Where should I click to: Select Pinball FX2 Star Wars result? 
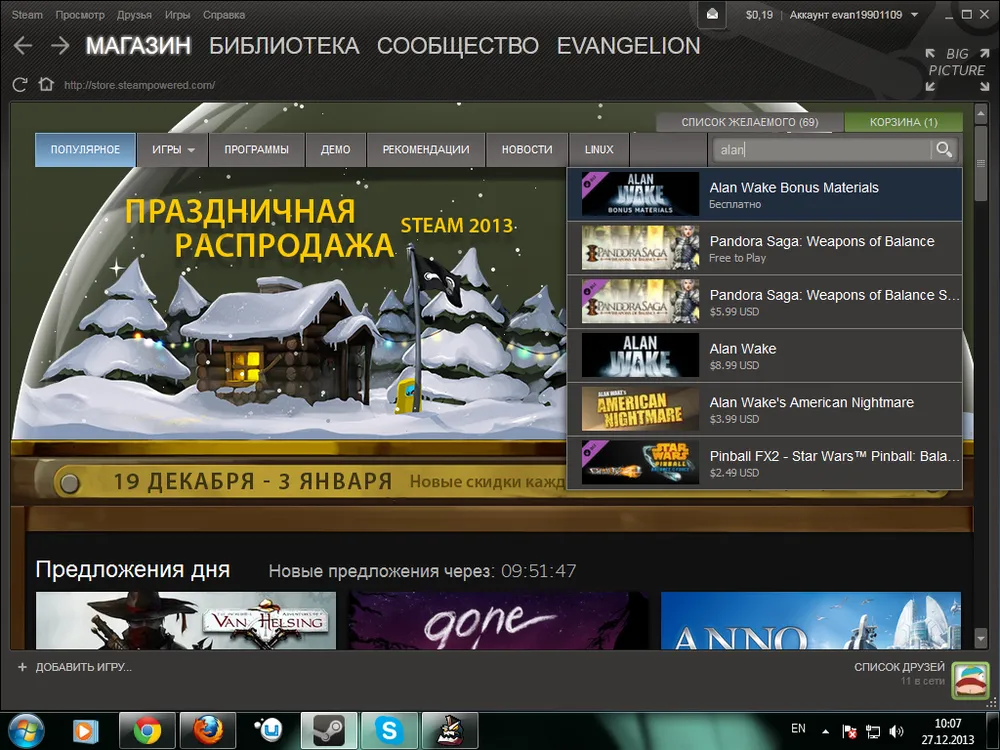pyautogui.click(x=765, y=463)
